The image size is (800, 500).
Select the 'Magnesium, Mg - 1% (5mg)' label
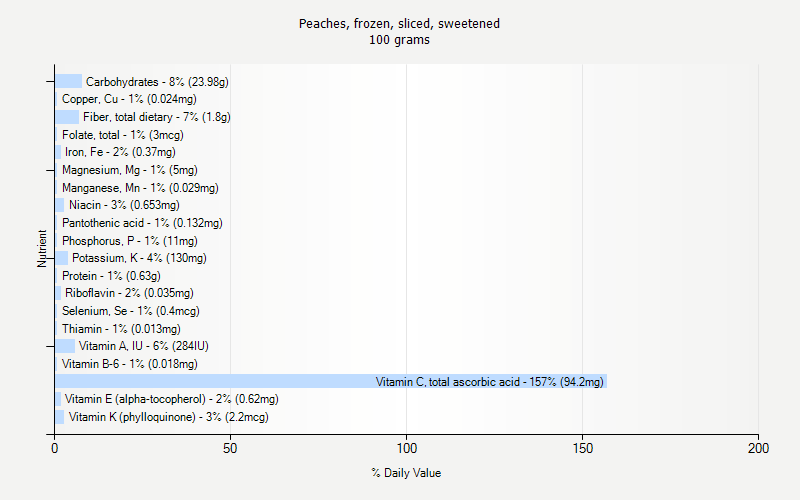130,170
